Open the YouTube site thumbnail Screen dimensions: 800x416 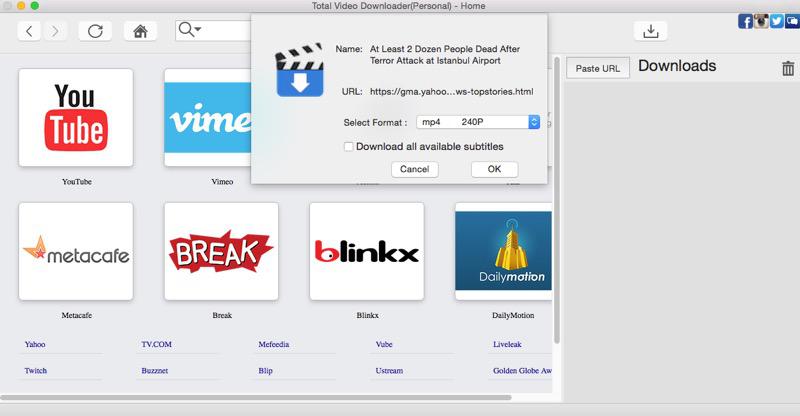(x=76, y=117)
